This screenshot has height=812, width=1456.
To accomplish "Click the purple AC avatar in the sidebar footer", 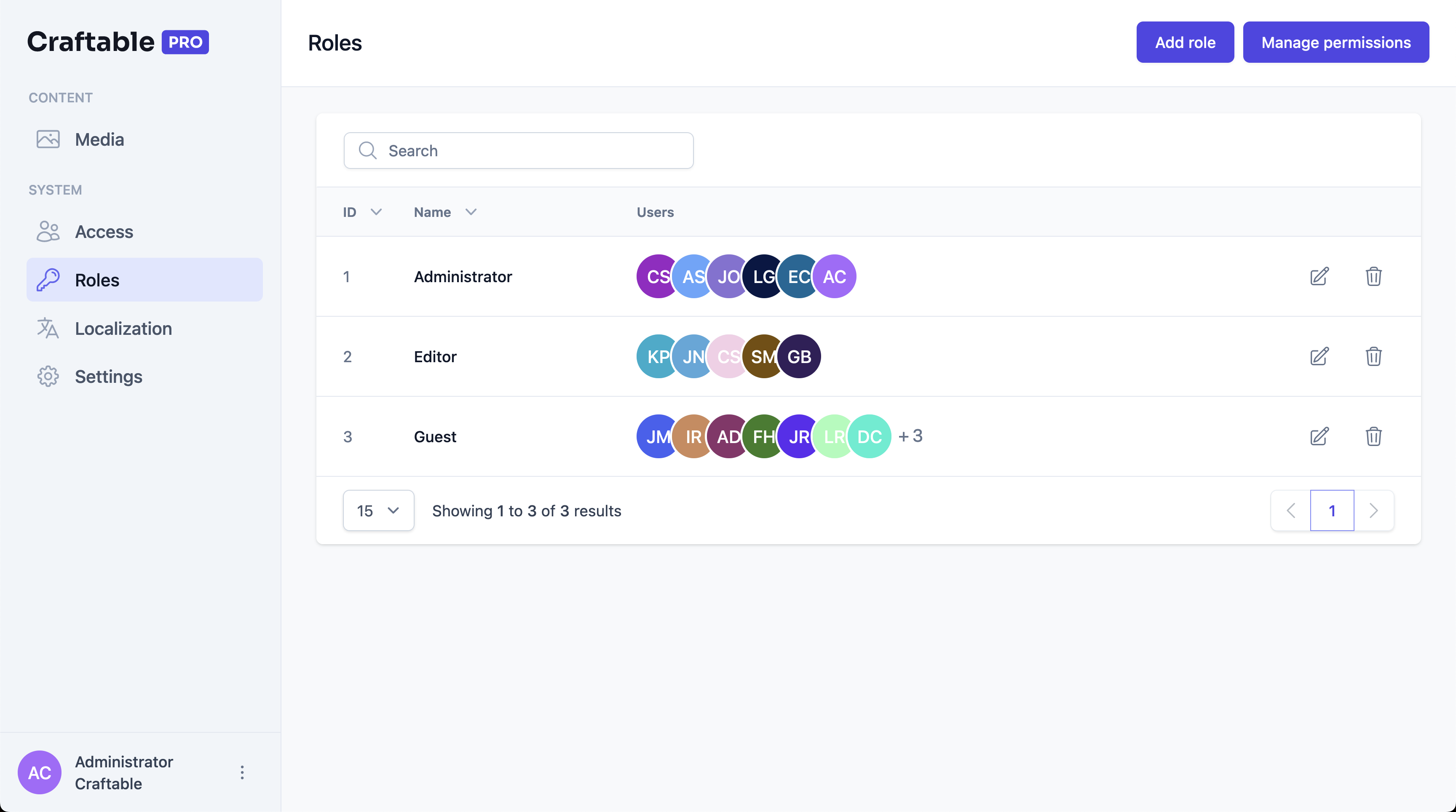I will pos(40,772).
